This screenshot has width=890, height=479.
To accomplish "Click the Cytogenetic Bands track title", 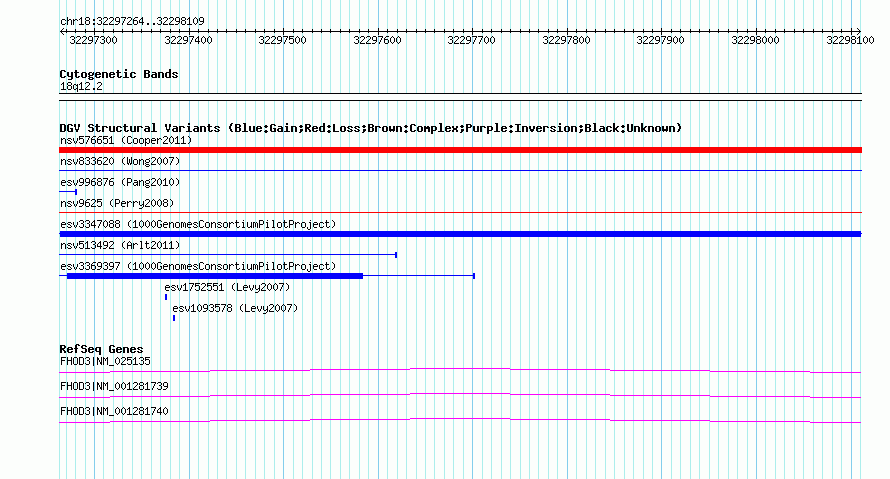I will click(119, 74).
